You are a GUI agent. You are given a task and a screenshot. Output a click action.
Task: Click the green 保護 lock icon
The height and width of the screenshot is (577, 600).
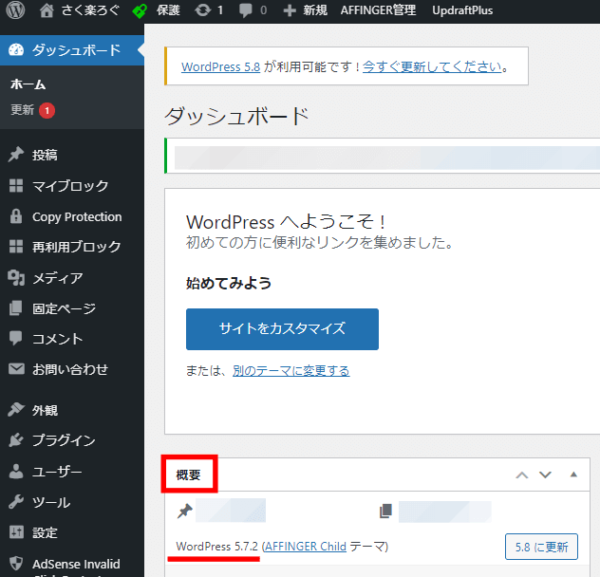(140, 10)
